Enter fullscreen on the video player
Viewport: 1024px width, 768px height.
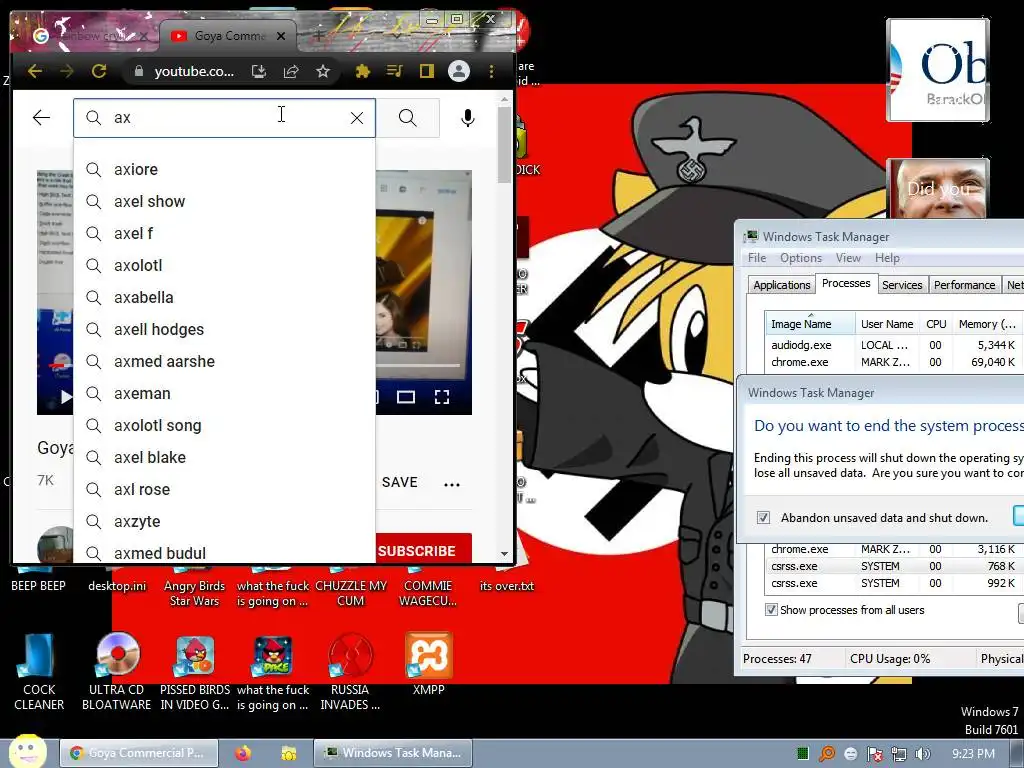pyautogui.click(x=442, y=397)
